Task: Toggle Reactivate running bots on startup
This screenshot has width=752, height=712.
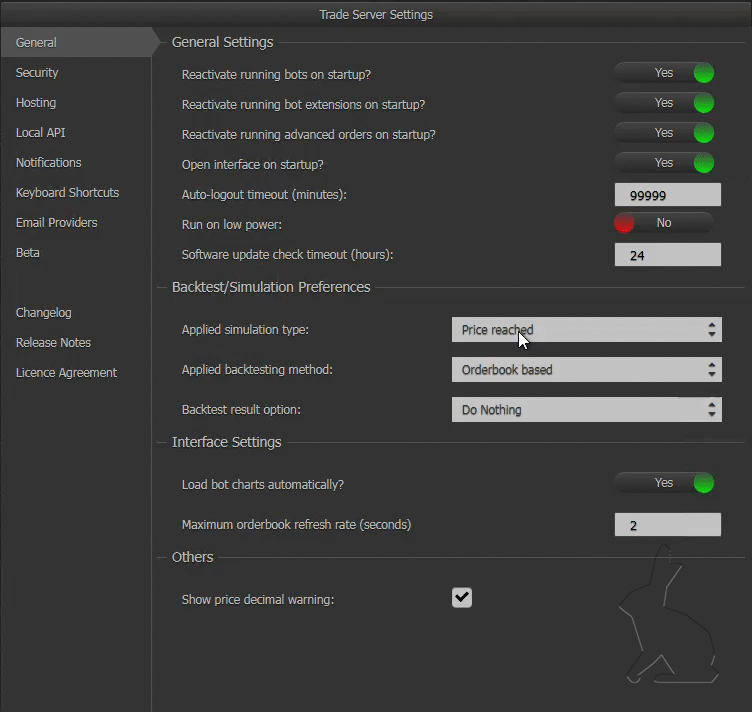Action: tap(665, 73)
